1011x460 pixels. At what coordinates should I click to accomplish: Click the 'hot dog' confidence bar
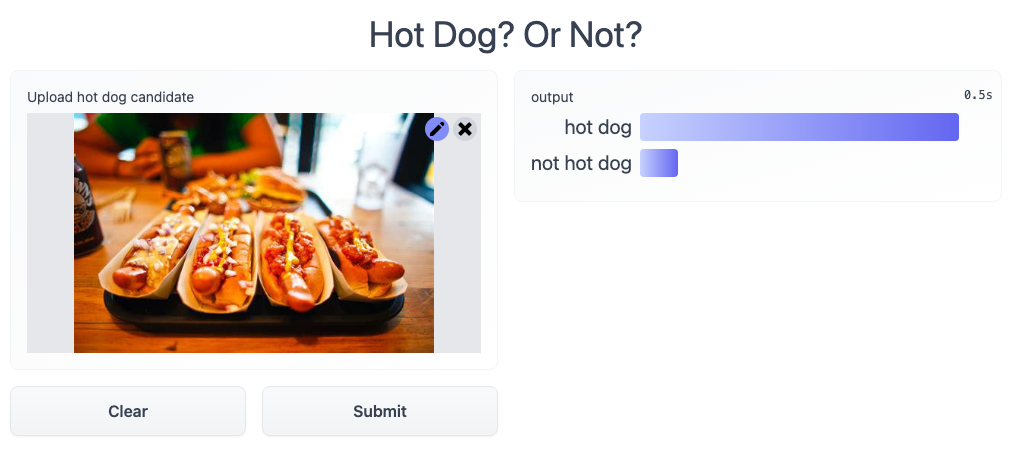799,127
